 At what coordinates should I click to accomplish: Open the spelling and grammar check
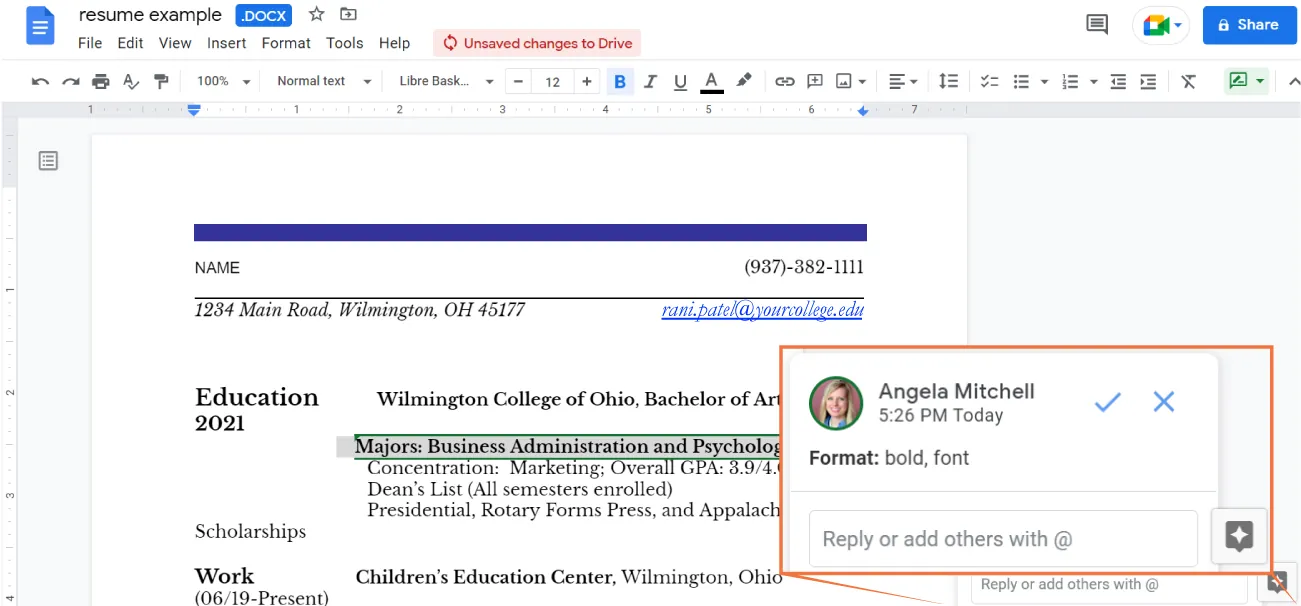pos(131,81)
